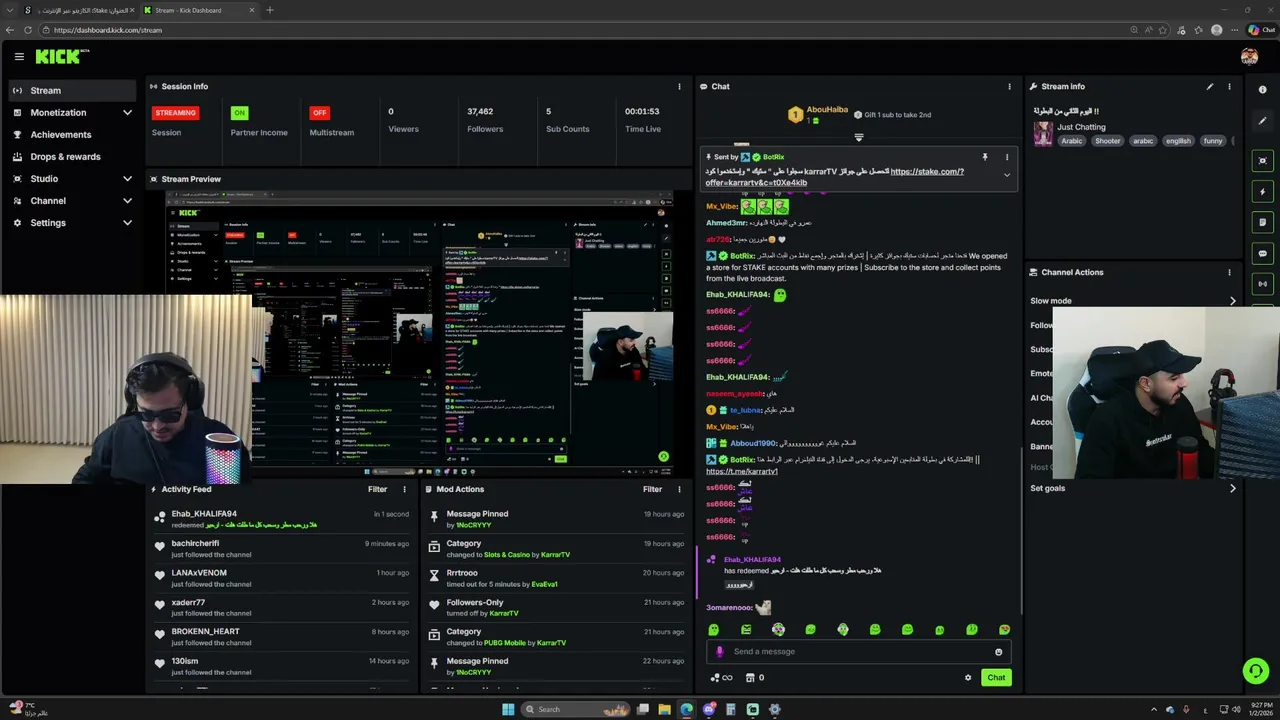The image size is (1280, 720).
Task: Open Session Info panel three-dot menu
Action: (x=679, y=86)
